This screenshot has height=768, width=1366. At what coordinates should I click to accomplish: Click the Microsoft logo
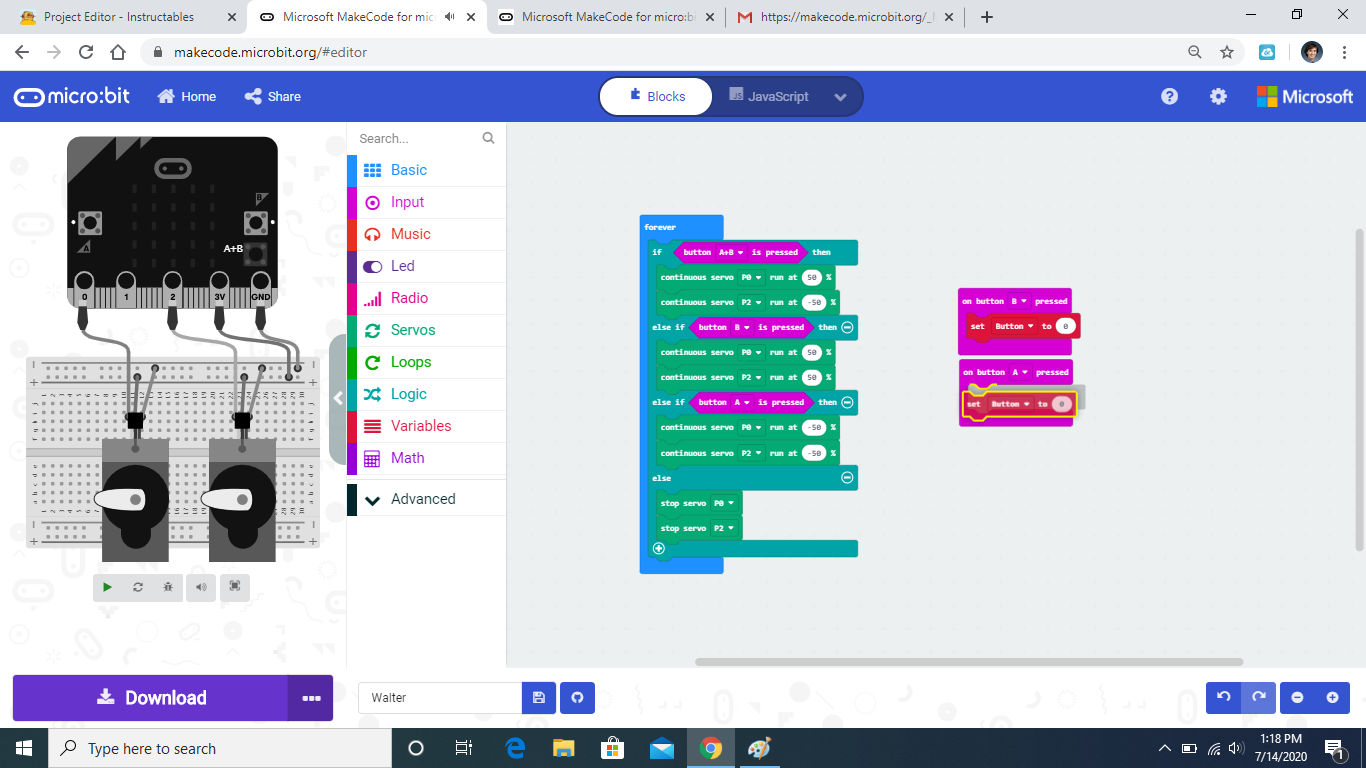click(1305, 97)
